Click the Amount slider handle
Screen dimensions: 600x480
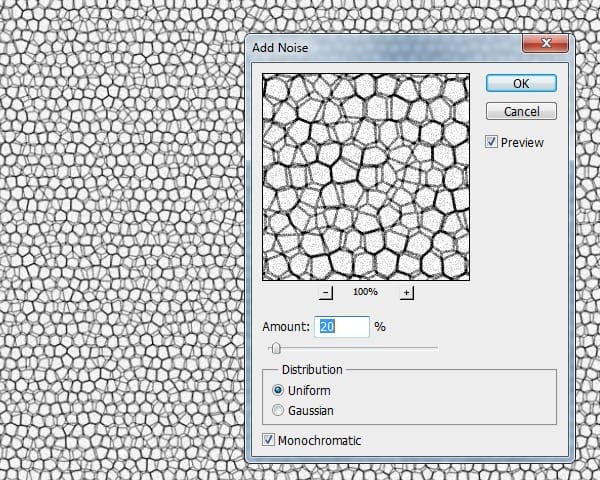coord(275,347)
